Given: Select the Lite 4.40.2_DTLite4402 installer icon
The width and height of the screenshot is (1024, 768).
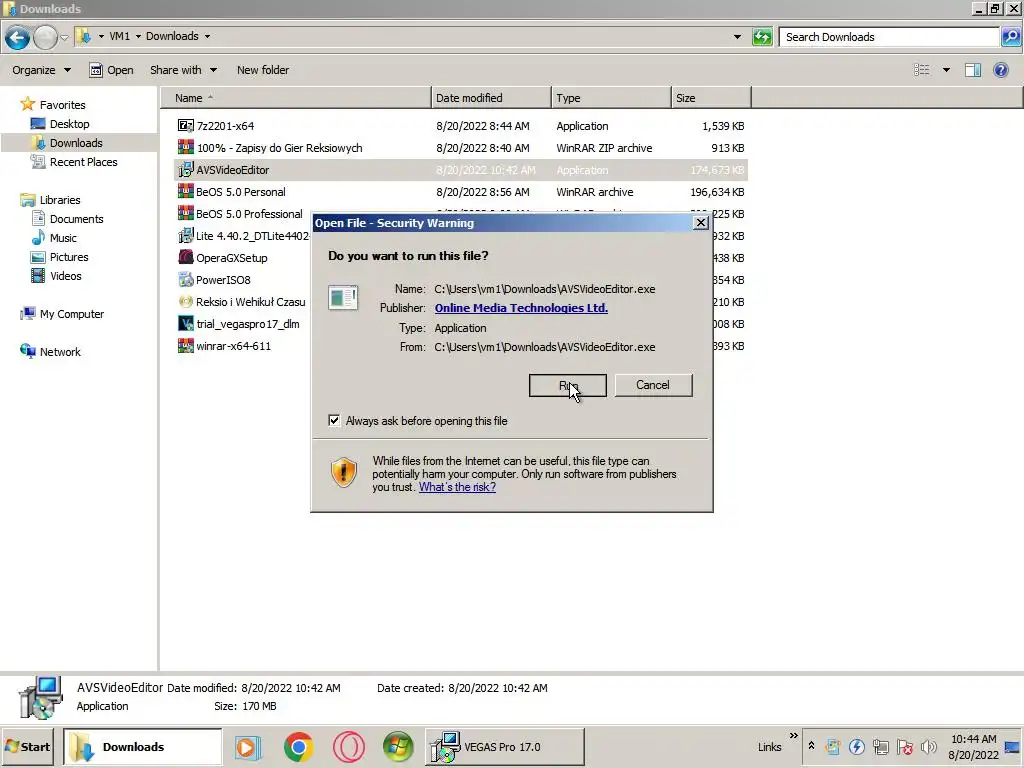Looking at the screenshot, I should (x=185, y=235).
